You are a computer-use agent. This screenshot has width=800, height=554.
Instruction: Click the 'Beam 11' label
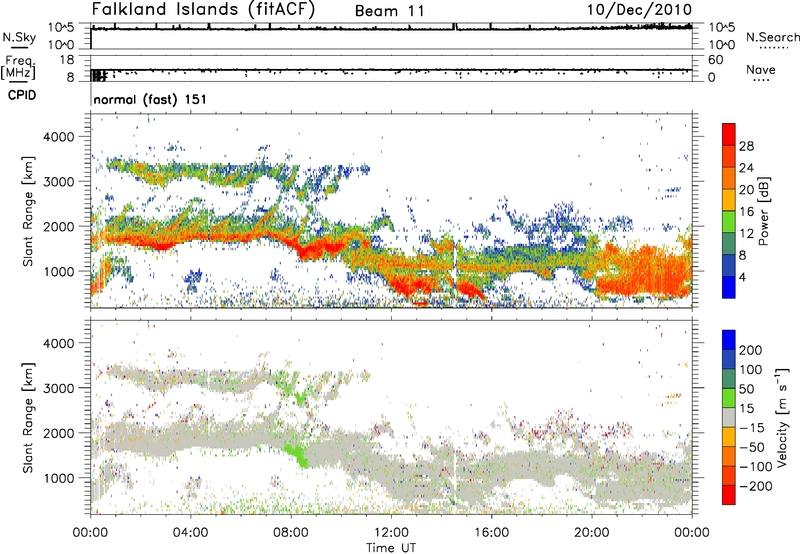click(x=389, y=11)
